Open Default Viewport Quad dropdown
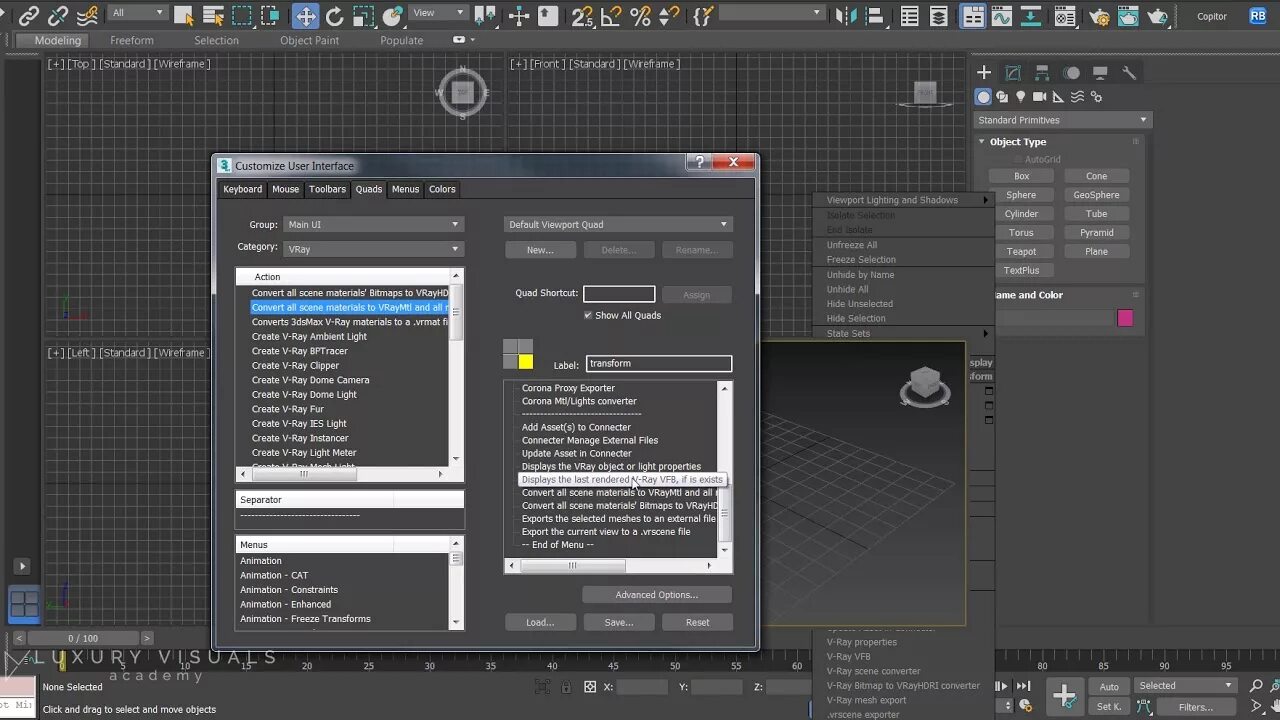This screenshot has width=1280, height=720. [618, 224]
